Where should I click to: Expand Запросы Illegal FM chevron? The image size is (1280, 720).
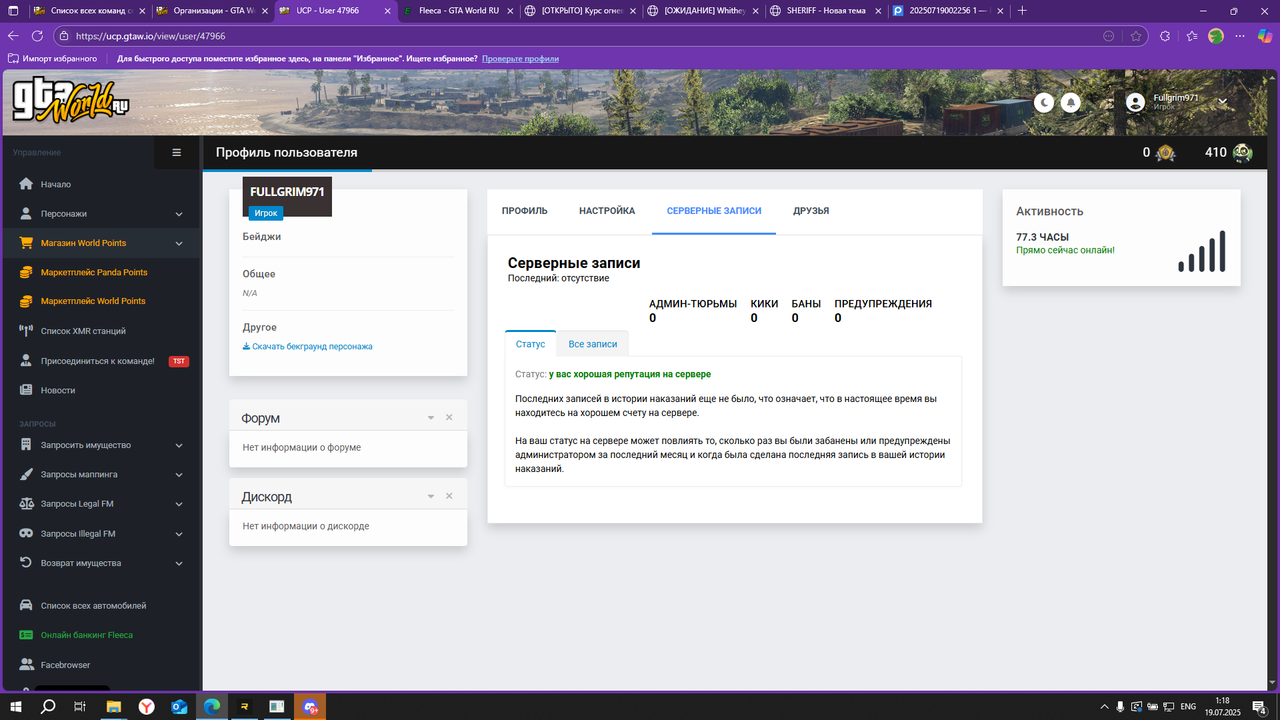(x=179, y=534)
